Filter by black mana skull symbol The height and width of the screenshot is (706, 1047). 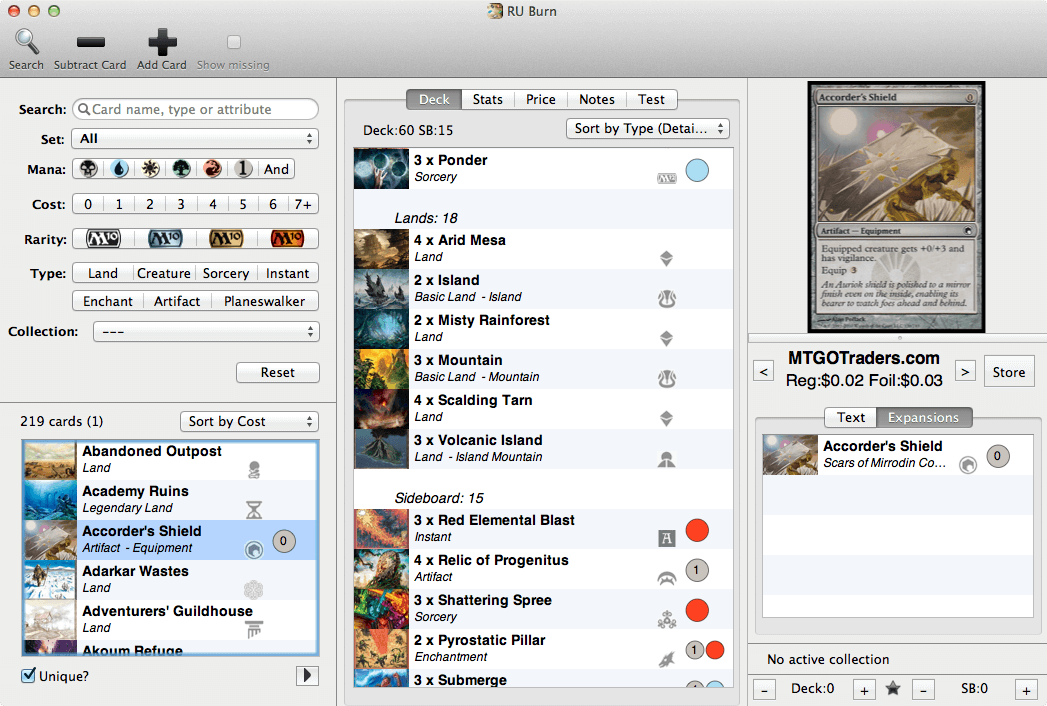(x=88, y=169)
